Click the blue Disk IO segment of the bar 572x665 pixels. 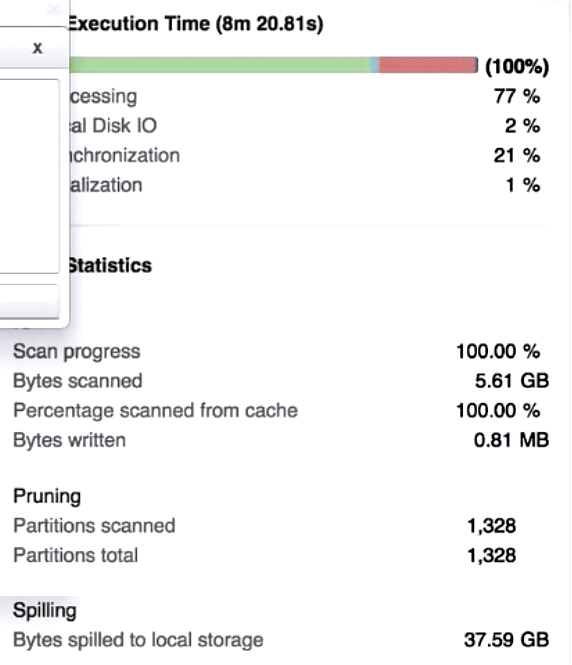click(x=374, y=65)
